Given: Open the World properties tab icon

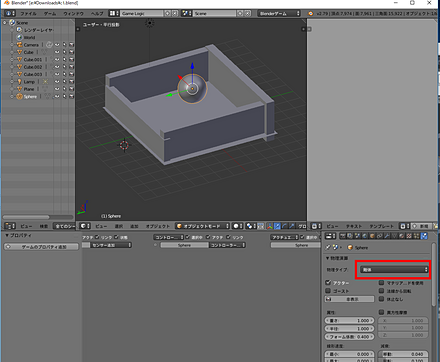Looking at the screenshot, I should pyautogui.click(x=365, y=236).
